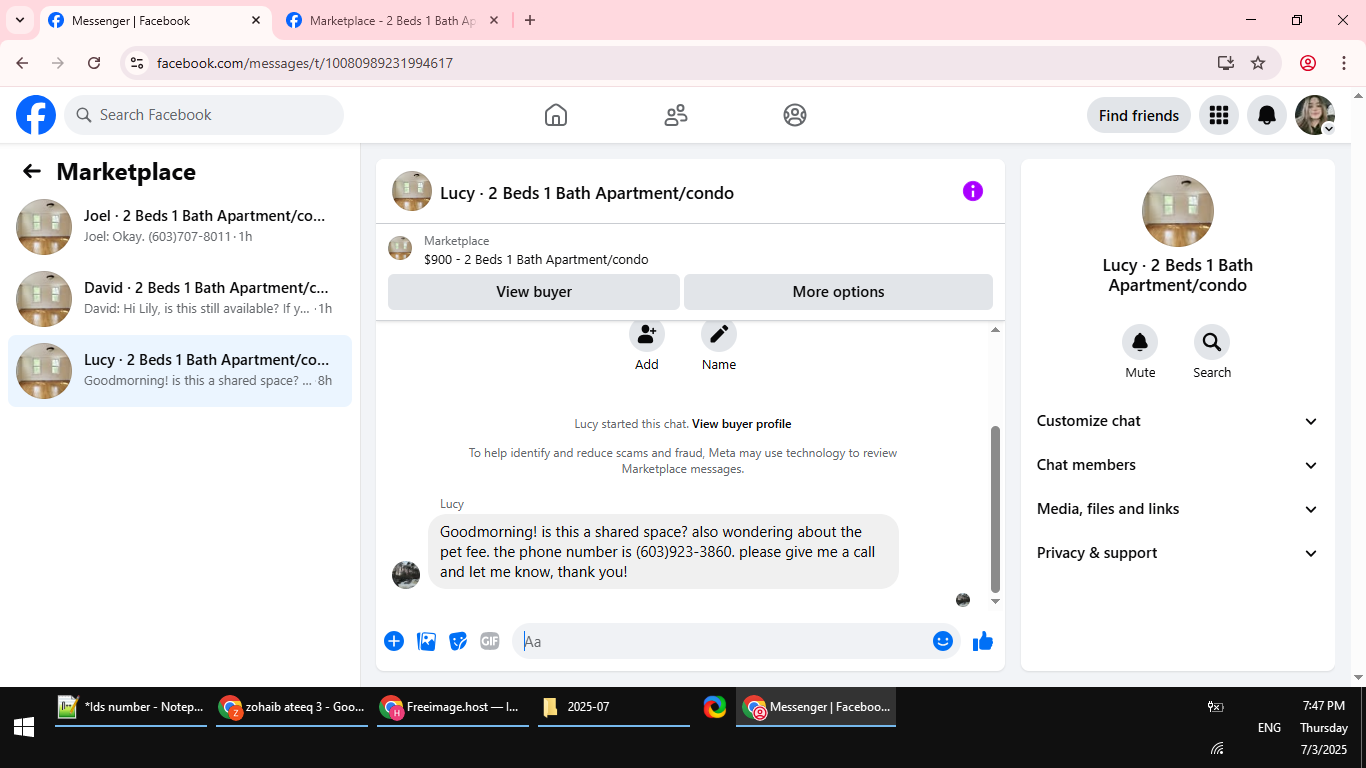
Task: Open Chrome three-dot menu
Action: point(1343,63)
